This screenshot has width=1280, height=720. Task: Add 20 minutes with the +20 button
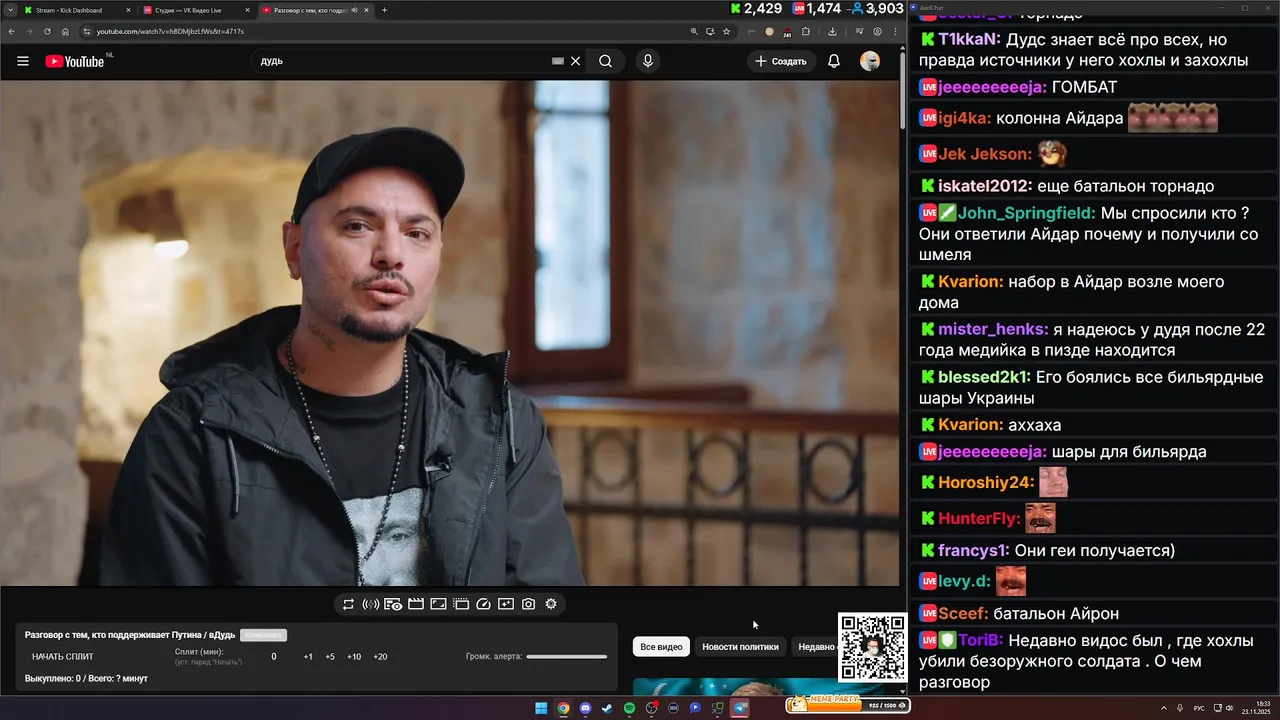pyautogui.click(x=380, y=657)
